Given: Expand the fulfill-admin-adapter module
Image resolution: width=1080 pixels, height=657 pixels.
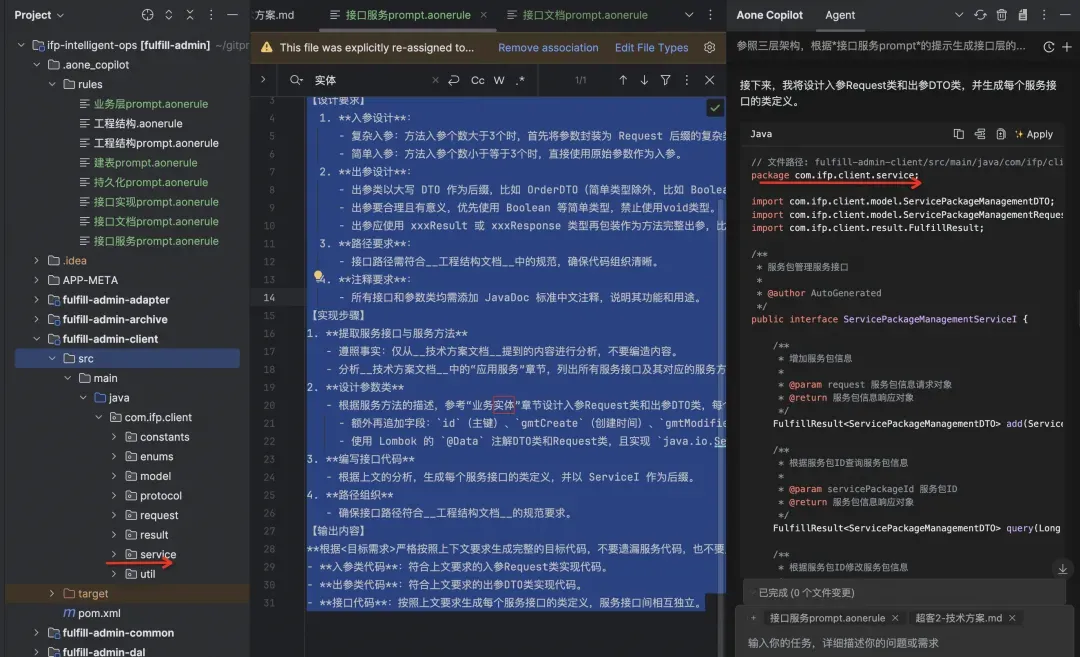Looking at the screenshot, I should pyautogui.click(x=37, y=300).
